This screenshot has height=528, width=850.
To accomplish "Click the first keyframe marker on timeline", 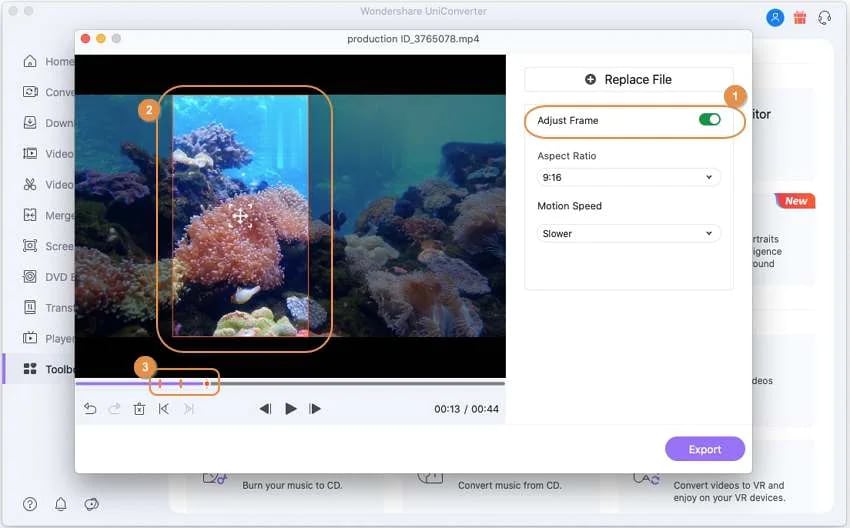I will coord(160,384).
